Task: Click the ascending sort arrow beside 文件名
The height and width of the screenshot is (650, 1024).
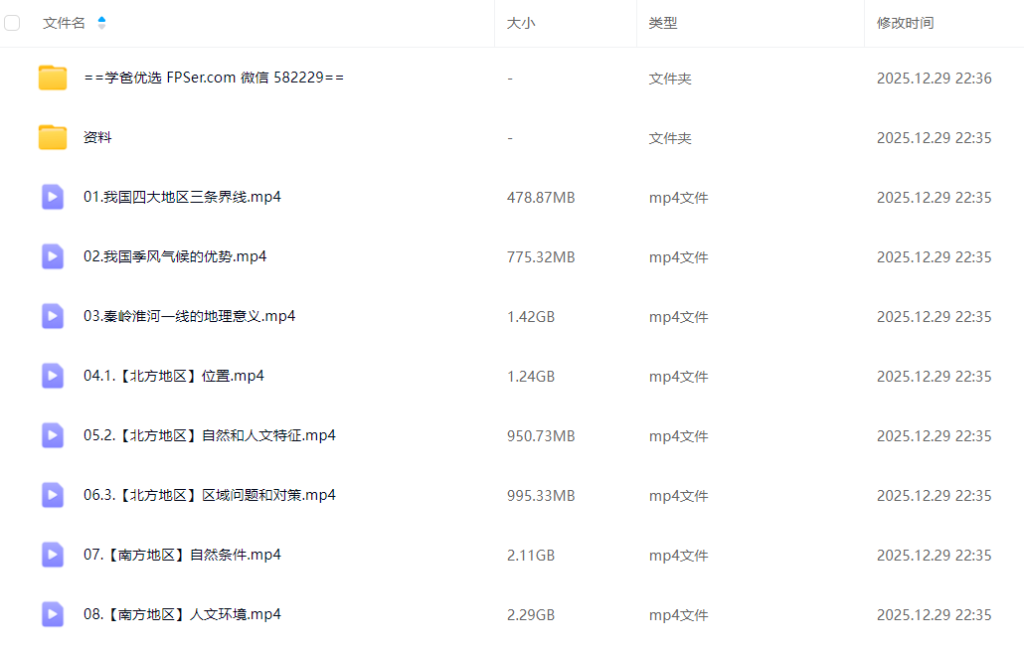Action: (x=101, y=18)
